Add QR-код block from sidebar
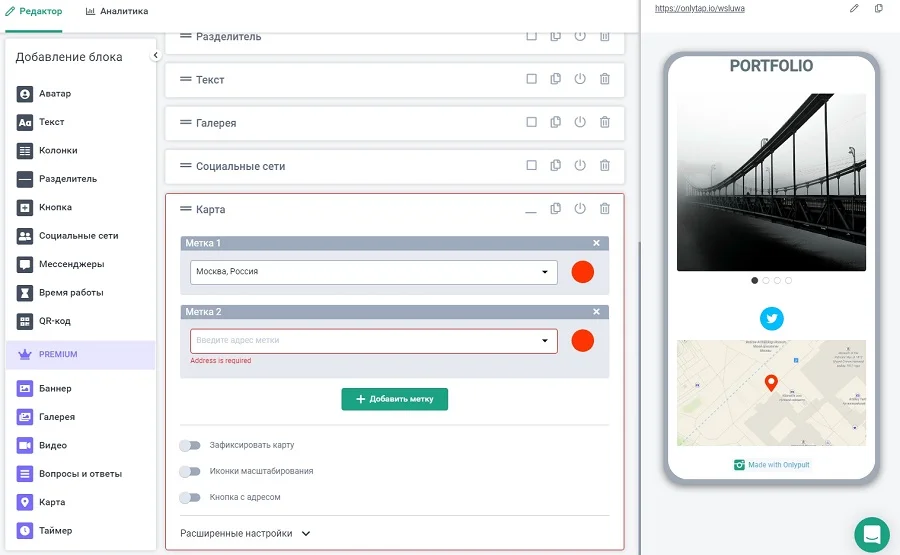 coord(55,321)
